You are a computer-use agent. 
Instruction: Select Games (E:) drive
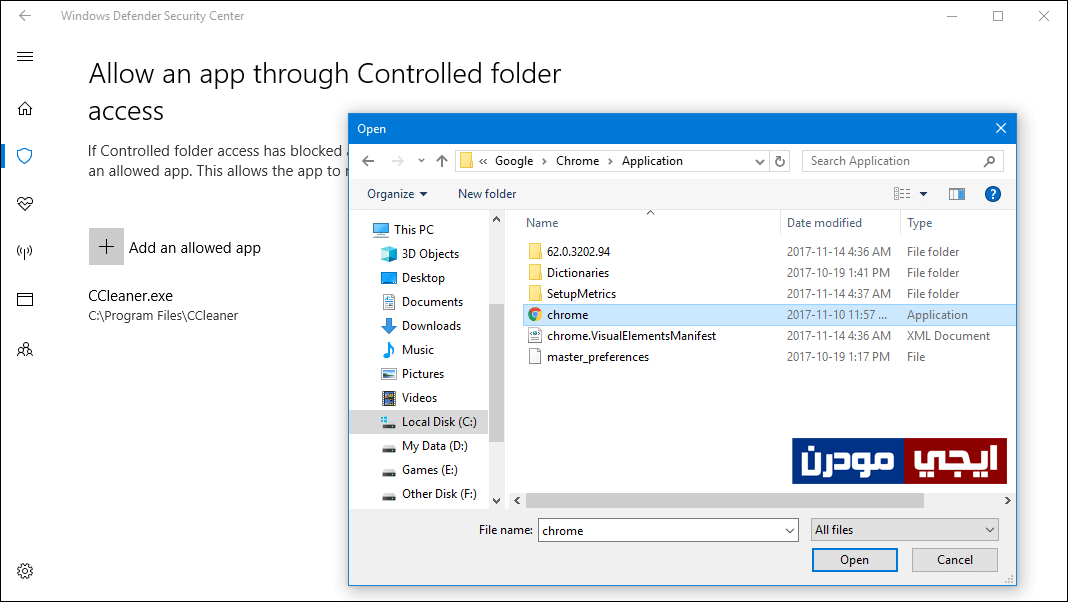click(x=429, y=470)
